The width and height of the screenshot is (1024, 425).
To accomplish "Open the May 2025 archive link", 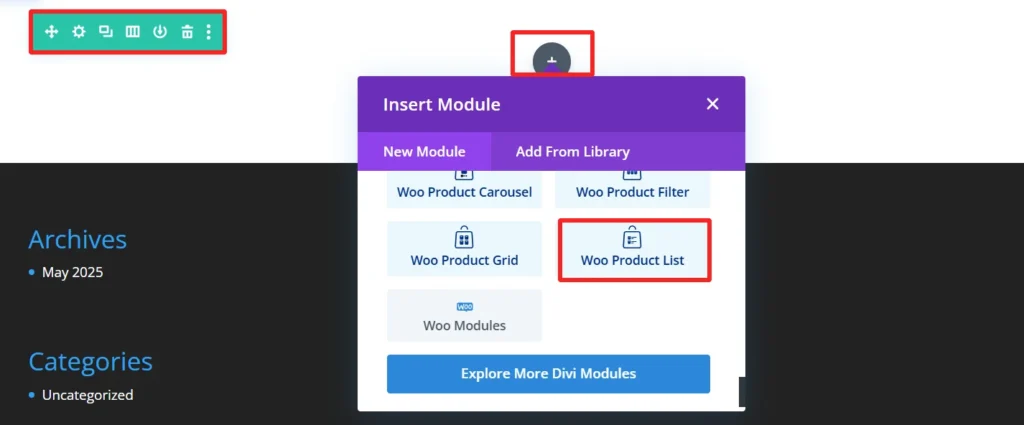I will [x=72, y=272].
